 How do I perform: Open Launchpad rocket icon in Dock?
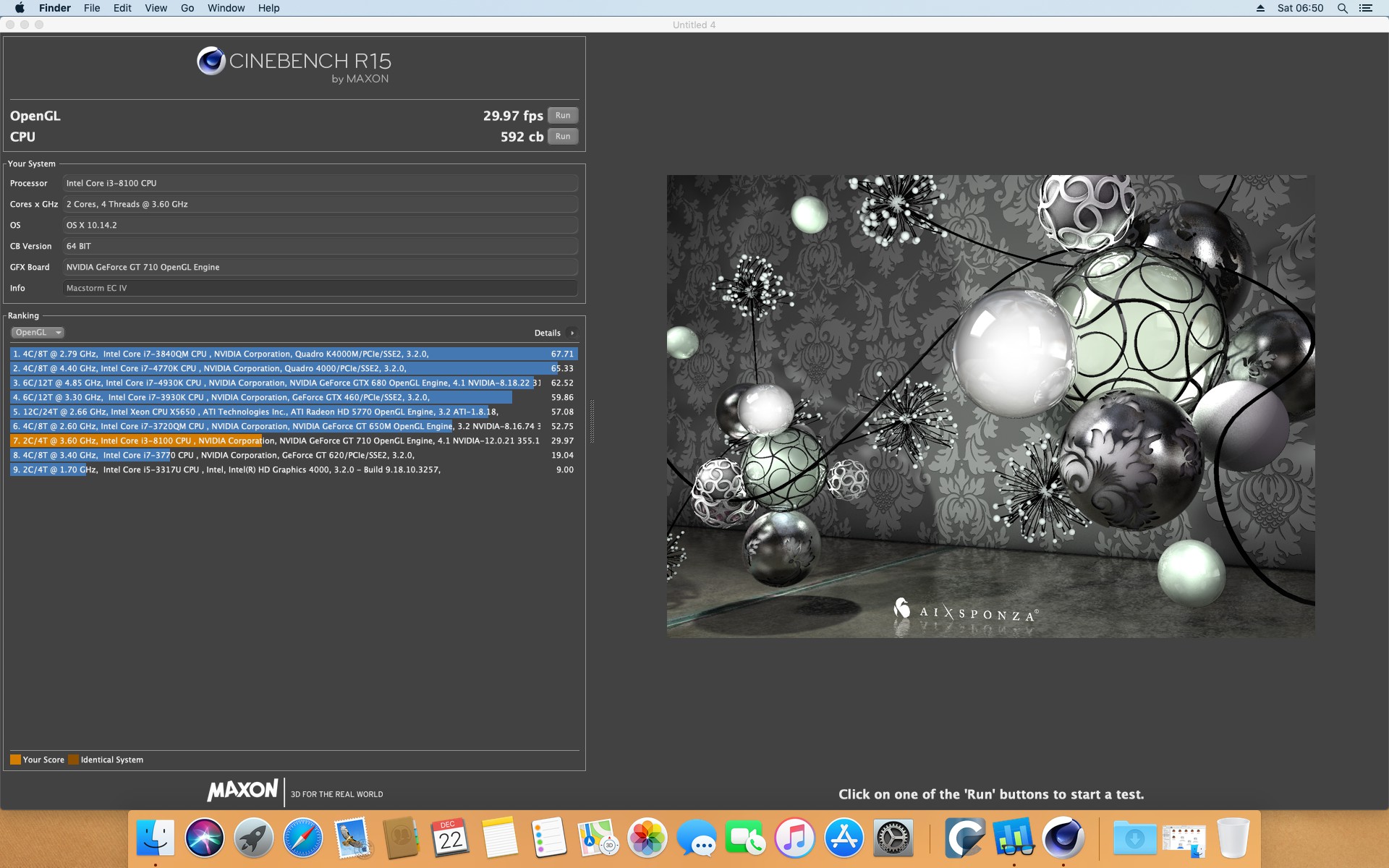click(x=253, y=838)
